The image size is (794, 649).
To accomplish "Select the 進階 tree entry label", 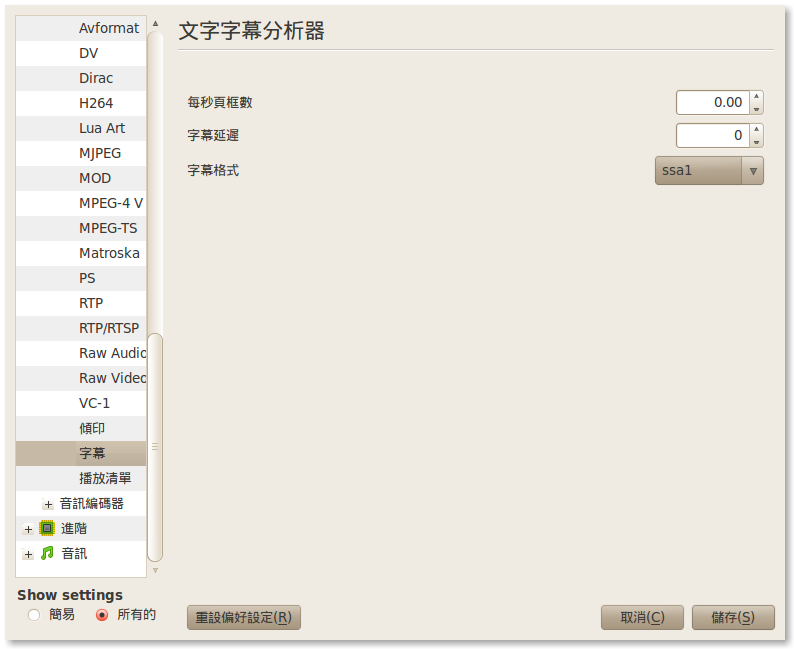I will [x=74, y=529].
